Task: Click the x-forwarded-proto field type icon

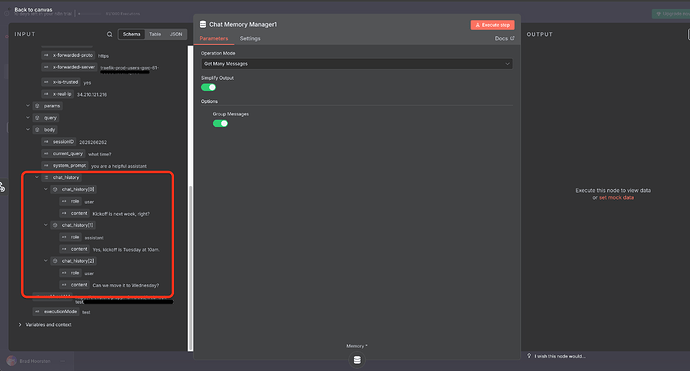Action: [x=46, y=55]
